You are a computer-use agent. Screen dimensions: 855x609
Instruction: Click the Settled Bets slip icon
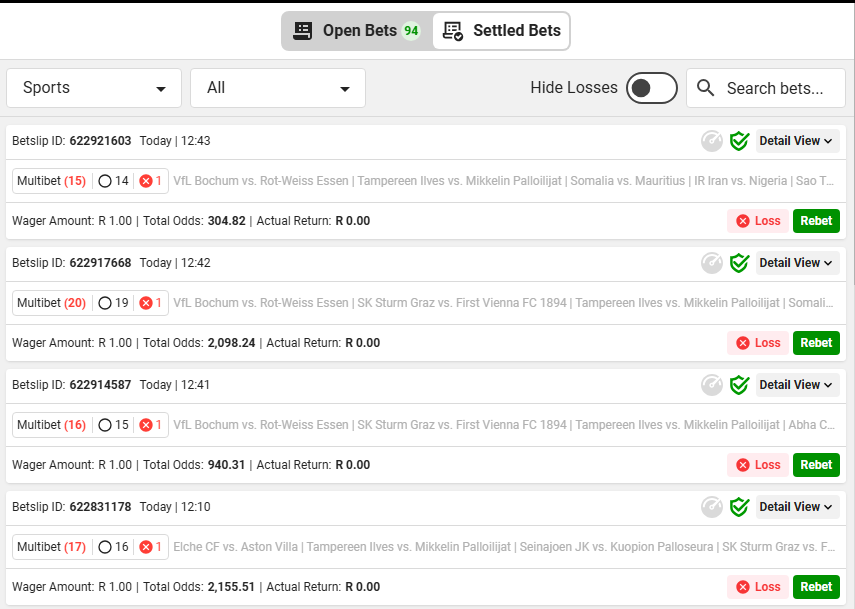(x=453, y=31)
